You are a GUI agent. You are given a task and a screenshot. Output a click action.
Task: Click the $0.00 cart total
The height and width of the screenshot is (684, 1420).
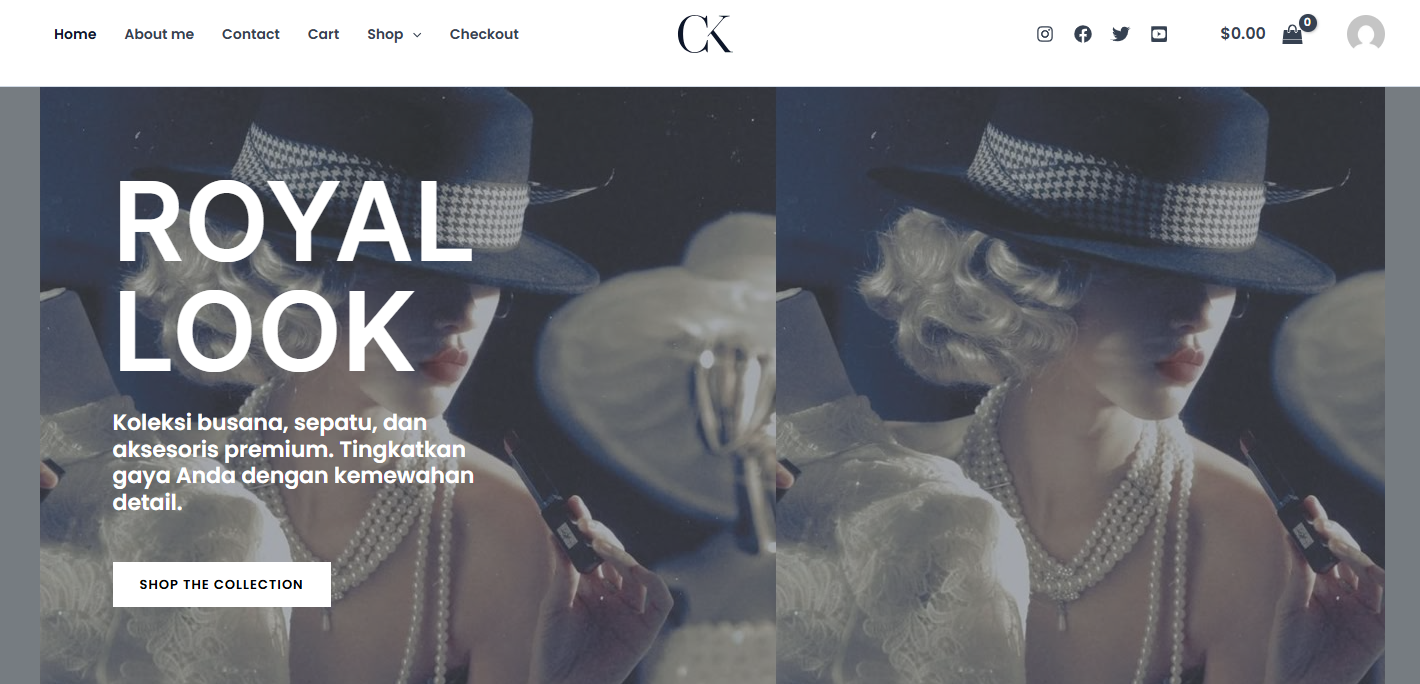[x=1243, y=34]
